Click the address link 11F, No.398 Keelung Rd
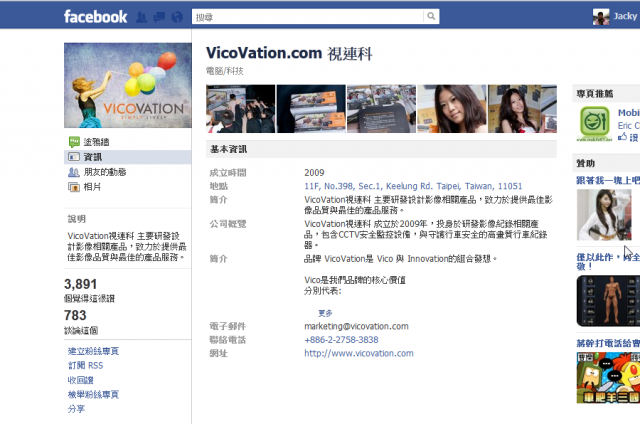The width and height of the screenshot is (640, 424). click(x=413, y=186)
